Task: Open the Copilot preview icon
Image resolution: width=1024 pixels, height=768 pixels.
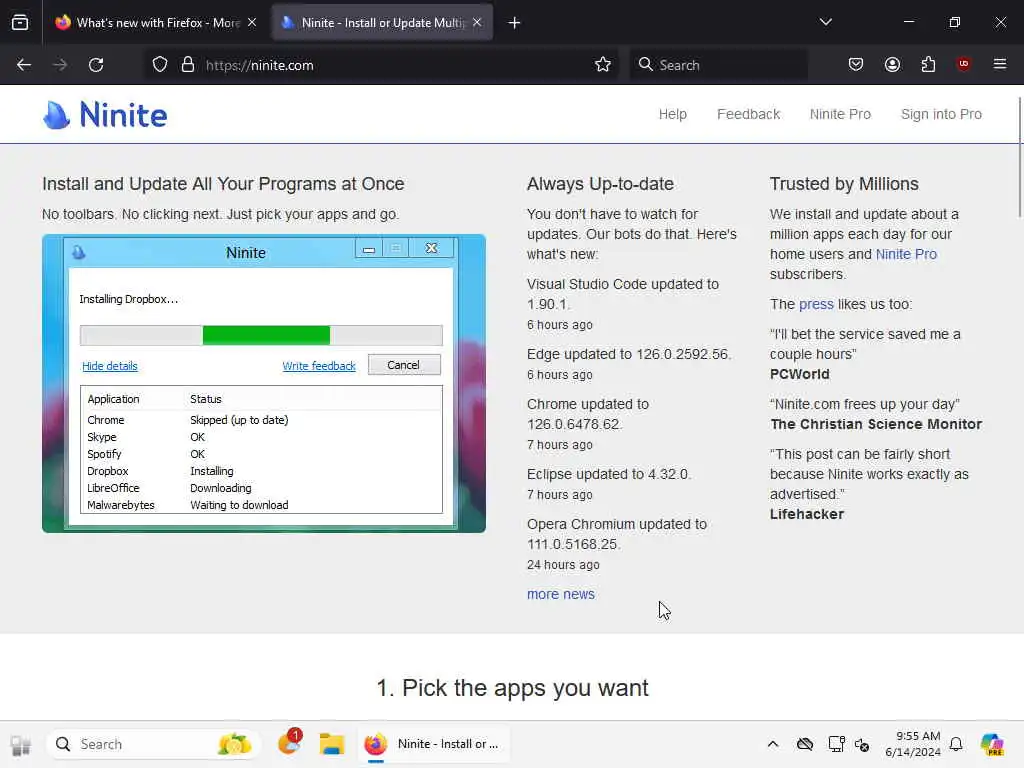Action: coord(992,744)
